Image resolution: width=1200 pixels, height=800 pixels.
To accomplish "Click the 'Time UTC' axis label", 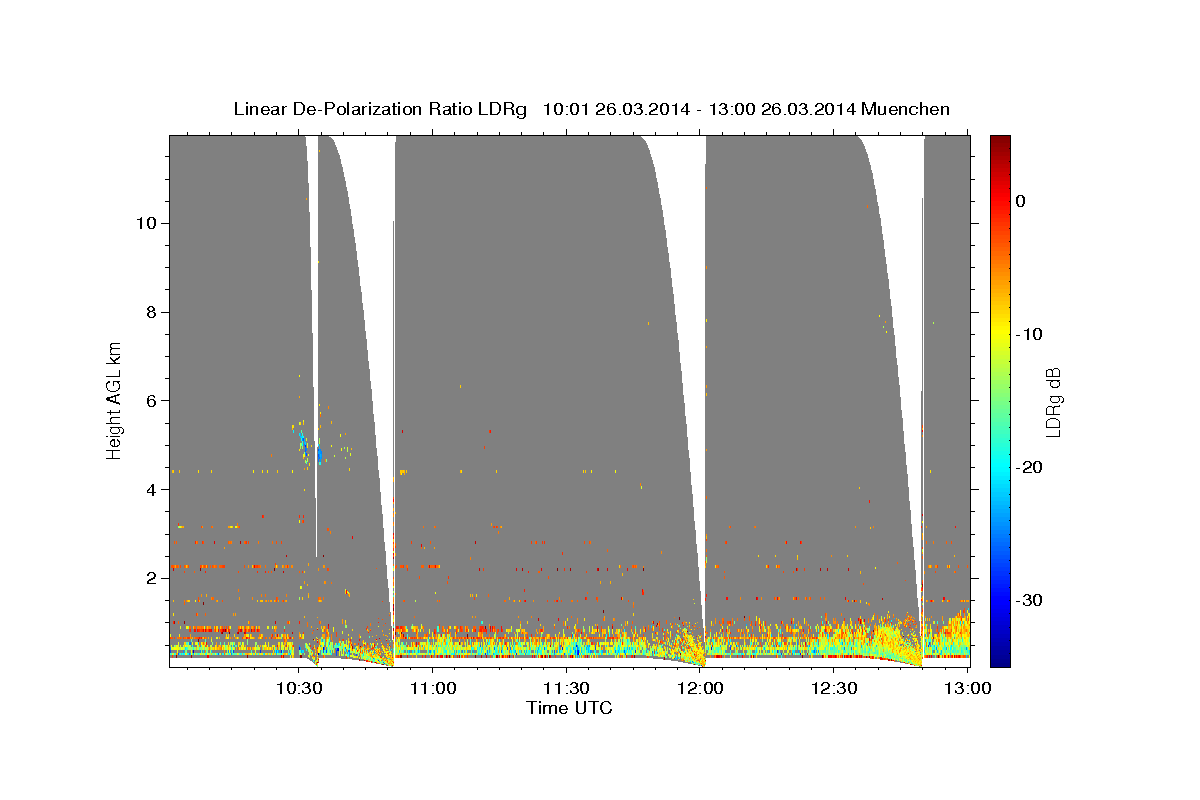I will [x=569, y=708].
